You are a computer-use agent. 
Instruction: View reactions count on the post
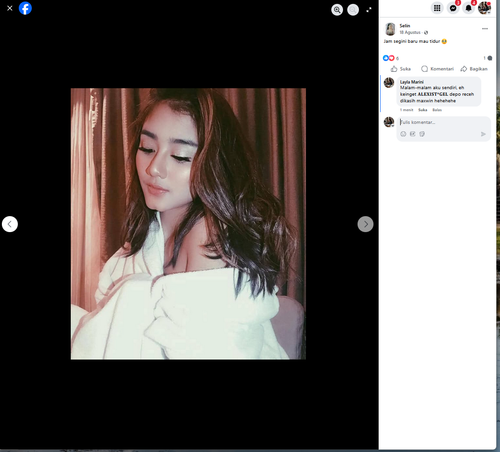[391, 58]
